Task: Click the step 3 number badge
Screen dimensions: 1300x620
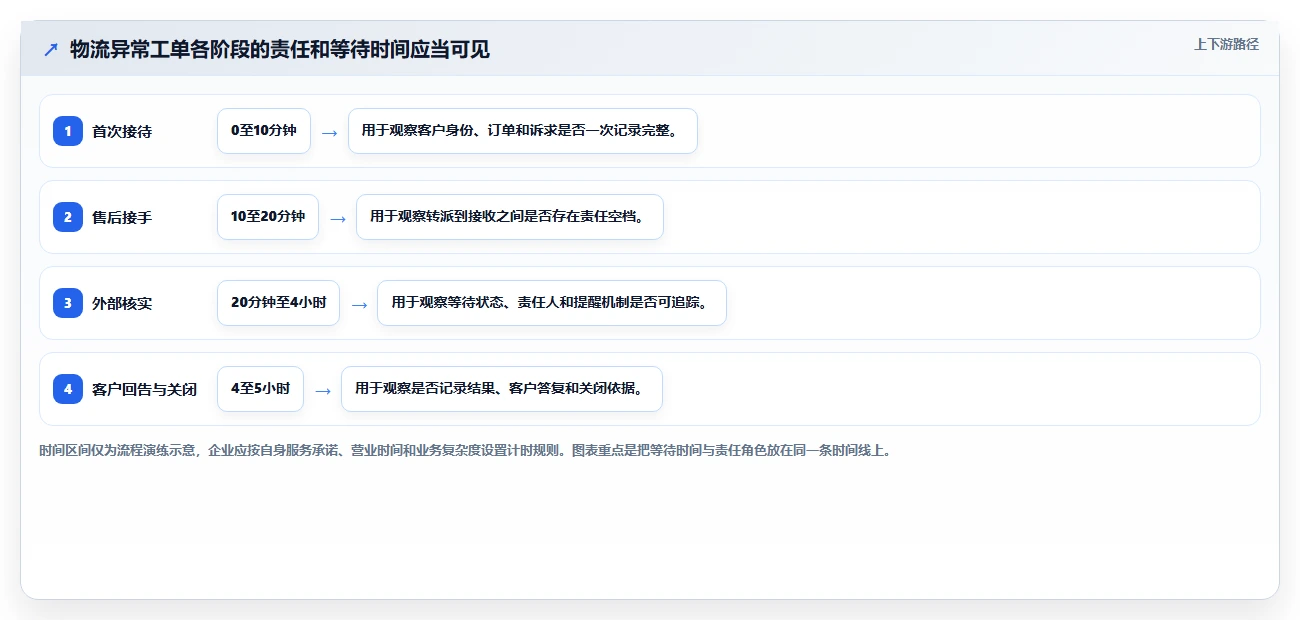Action: (68, 303)
